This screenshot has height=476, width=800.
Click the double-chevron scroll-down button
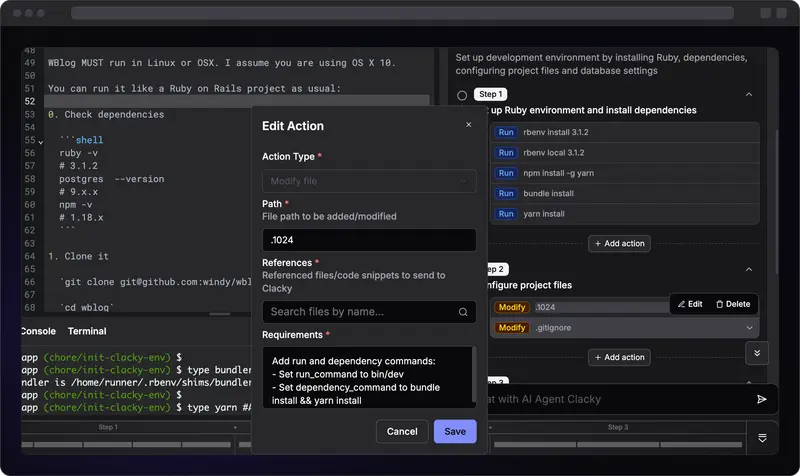(x=757, y=353)
